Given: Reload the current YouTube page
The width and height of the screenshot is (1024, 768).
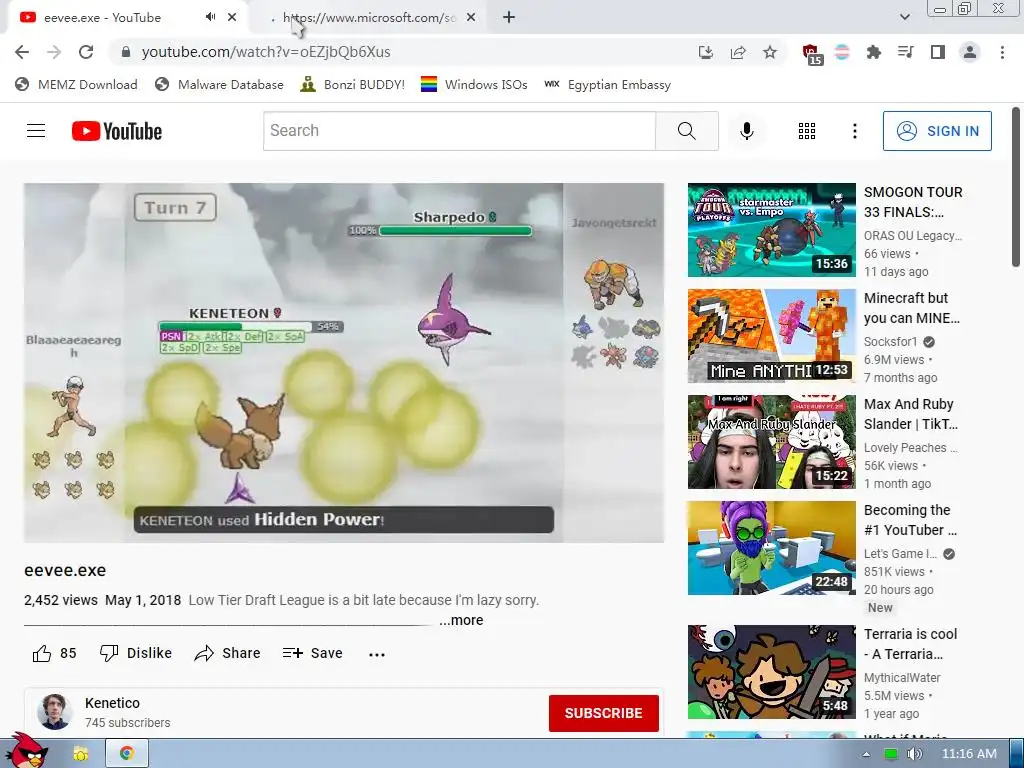Looking at the screenshot, I should point(86,52).
